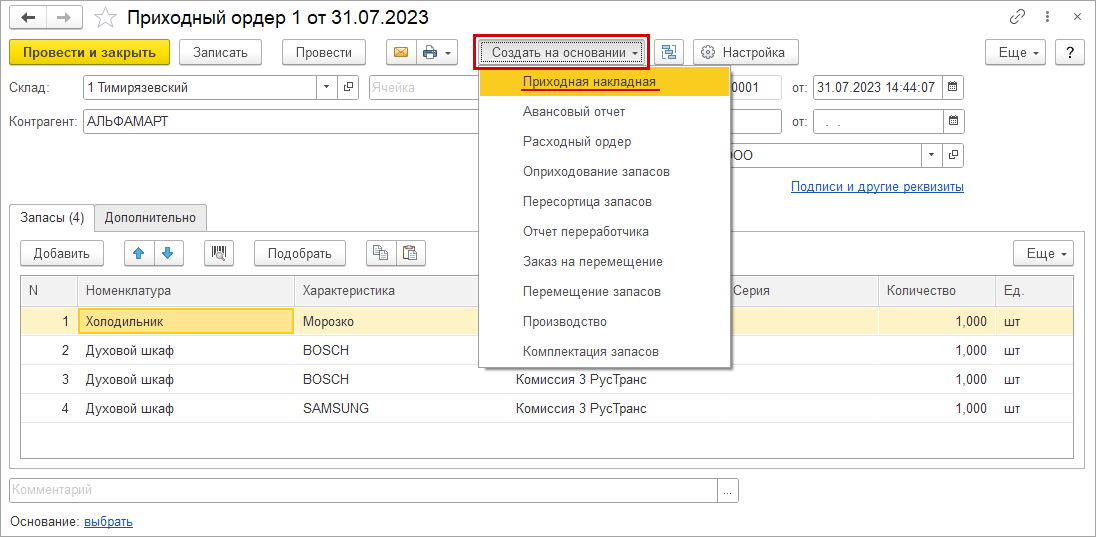This screenshot has height=537, width=1096.
Task: Click the paste rows icon
Action: tap(410, 253)
